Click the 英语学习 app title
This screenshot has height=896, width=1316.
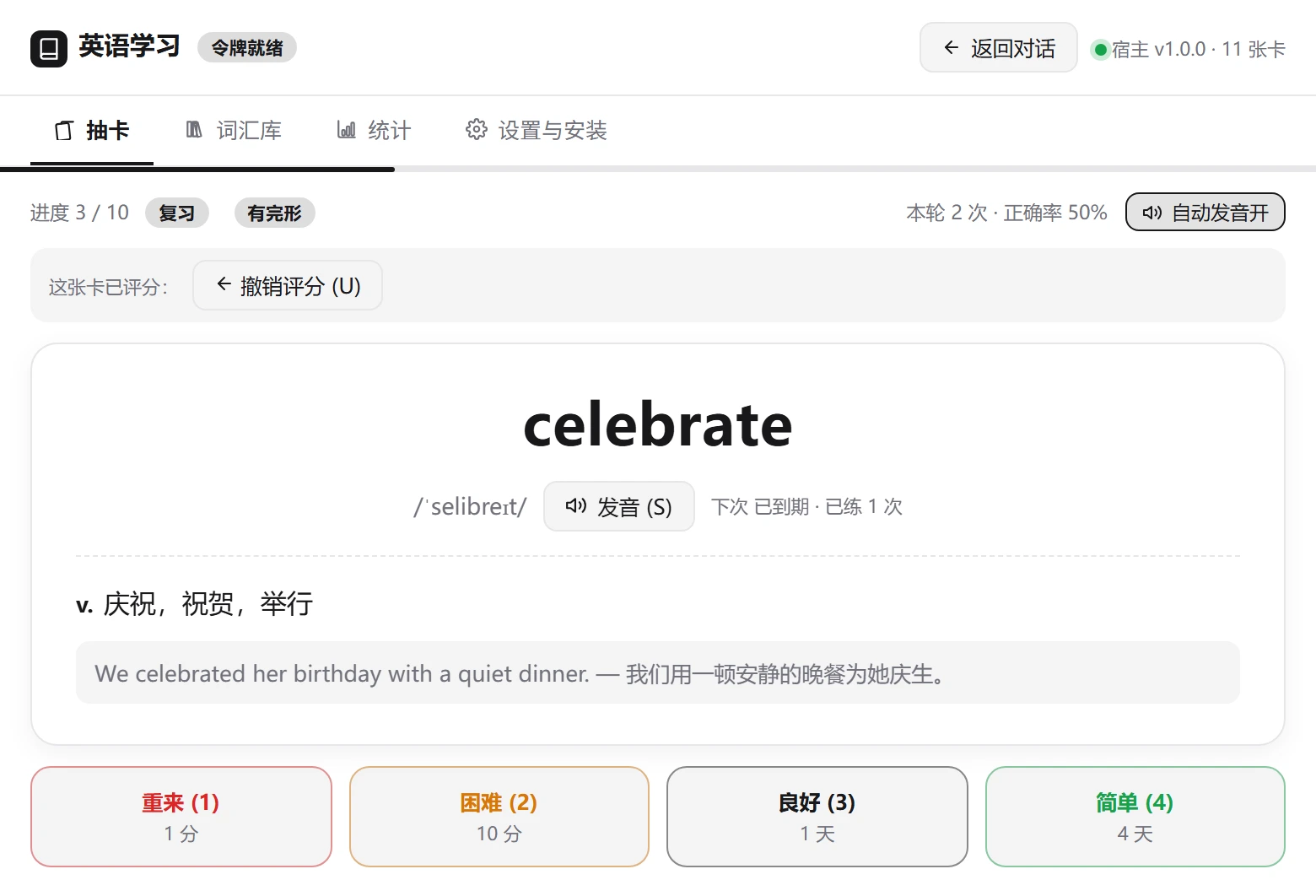coord(130,46)
